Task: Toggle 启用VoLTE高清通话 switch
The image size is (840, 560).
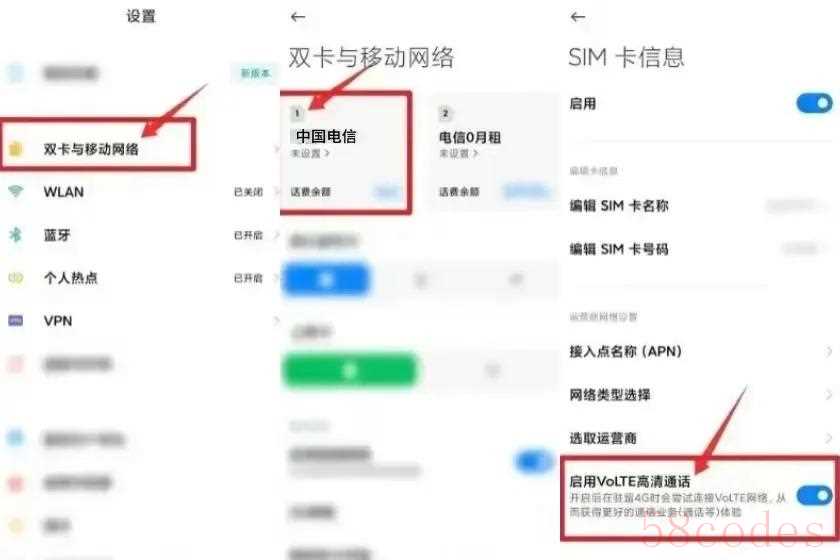Action: coord(814,496)
